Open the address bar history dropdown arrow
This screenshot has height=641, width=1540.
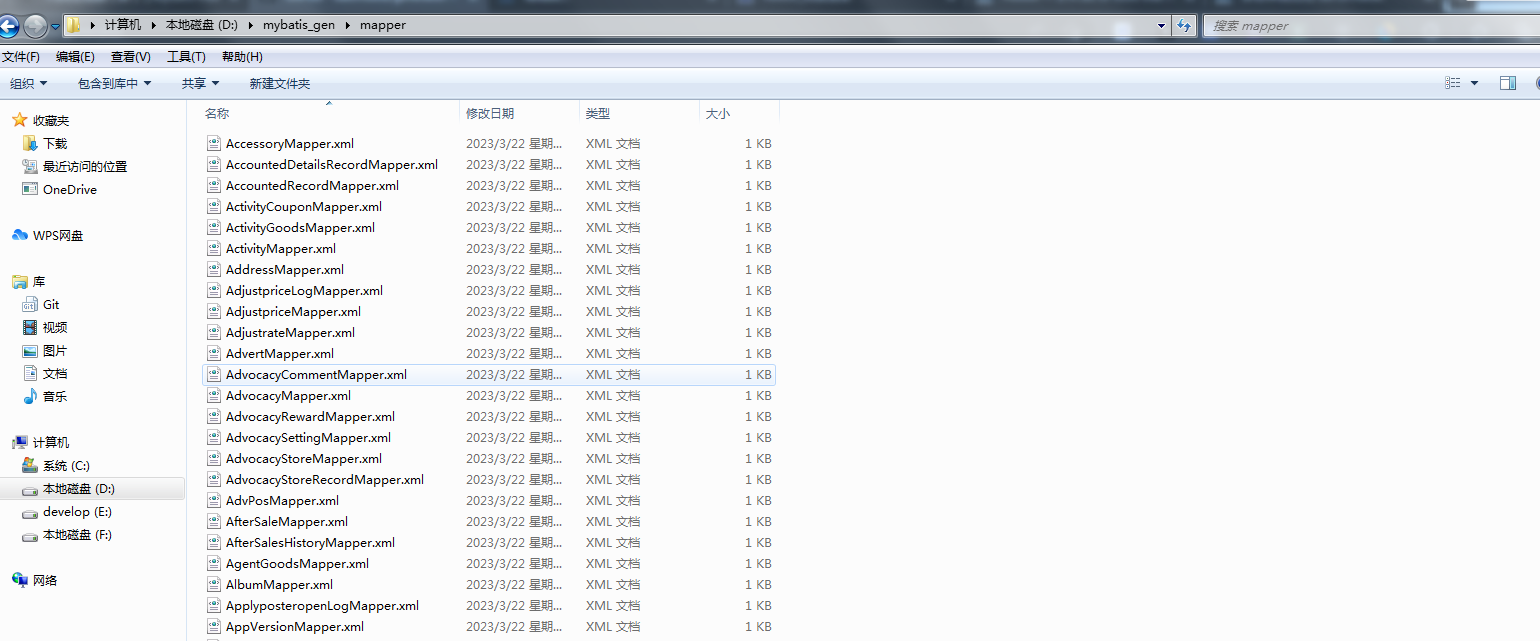1161,26
